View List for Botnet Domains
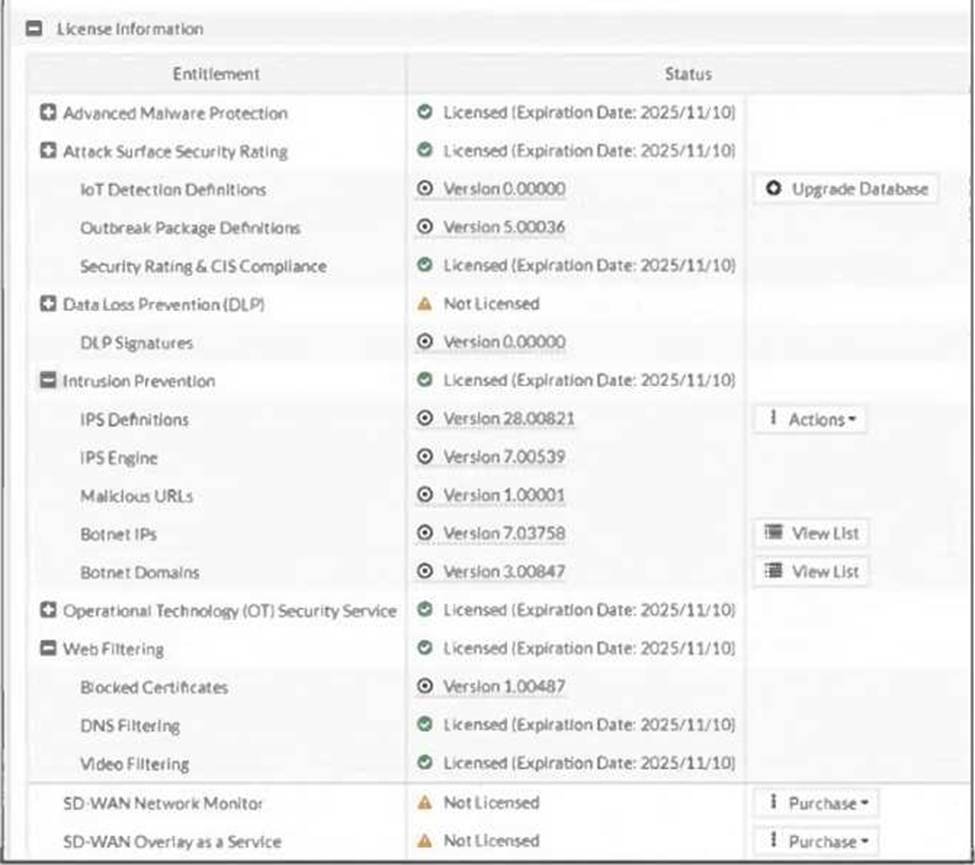This screenshot has height=865, width=975. tap(810, 572)
